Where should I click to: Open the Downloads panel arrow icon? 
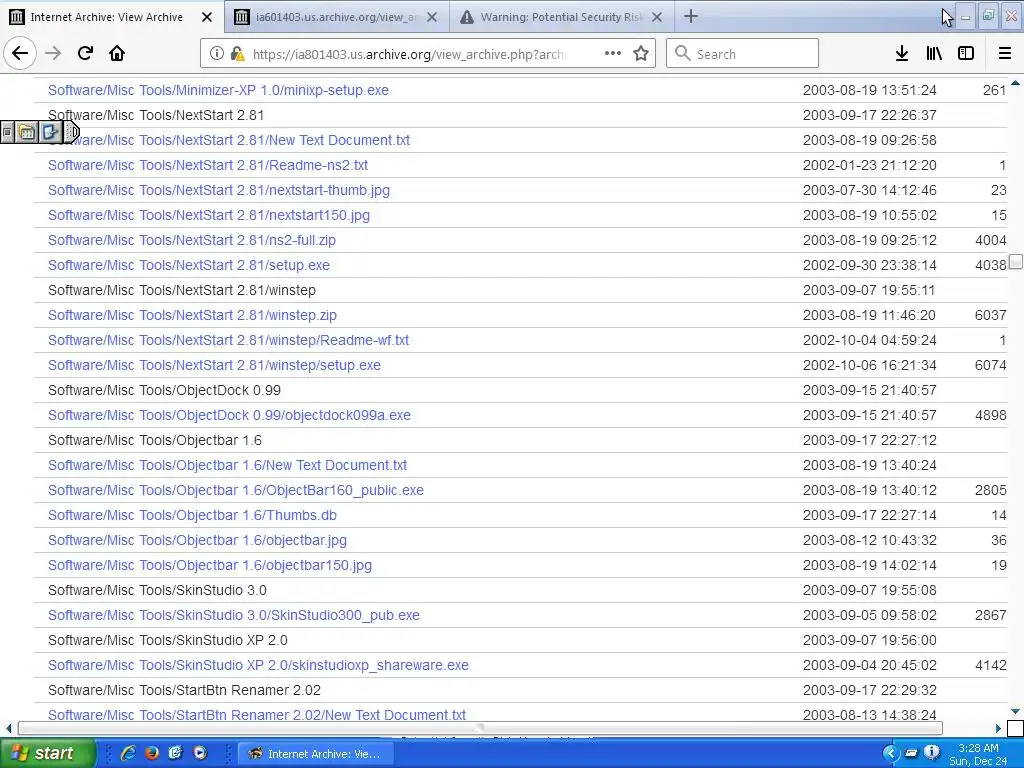pos(902,54)
